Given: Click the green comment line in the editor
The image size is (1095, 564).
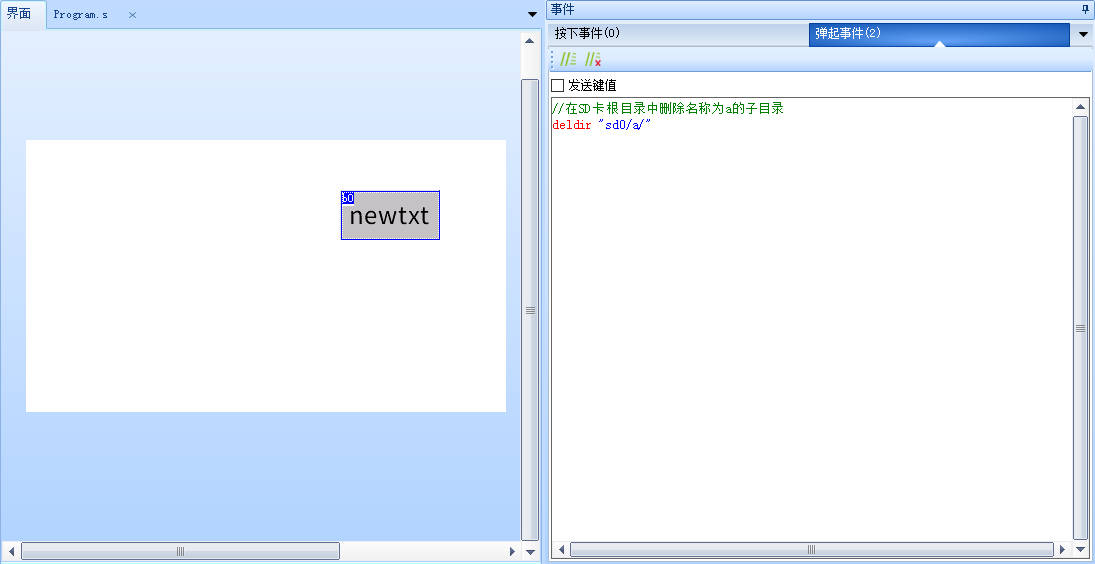Looking at the screenshot, I should tap(667, 108).
